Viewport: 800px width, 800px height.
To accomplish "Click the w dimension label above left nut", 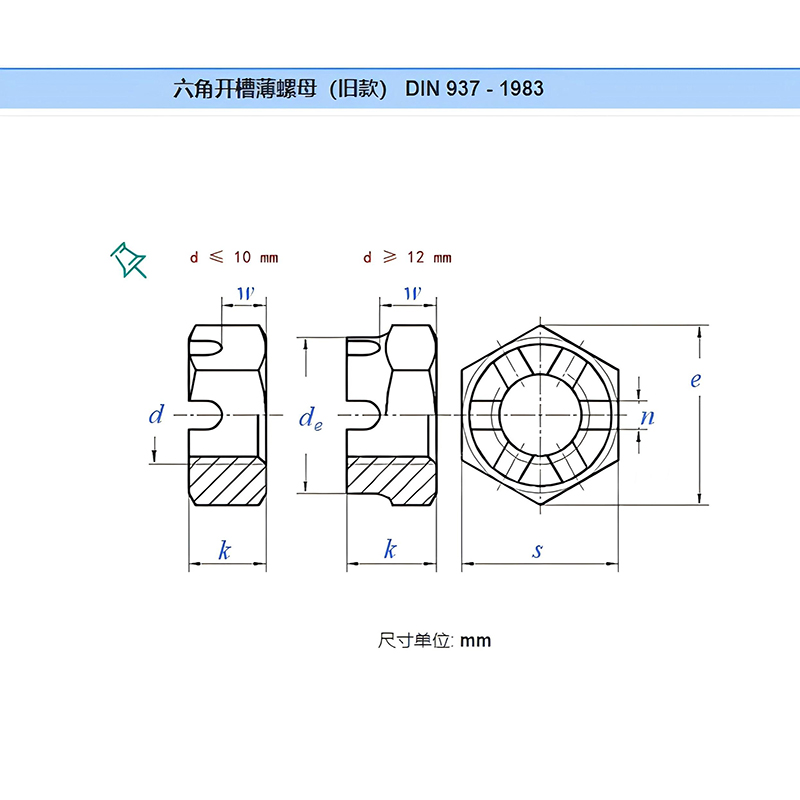I will click(x=245, y=293).
